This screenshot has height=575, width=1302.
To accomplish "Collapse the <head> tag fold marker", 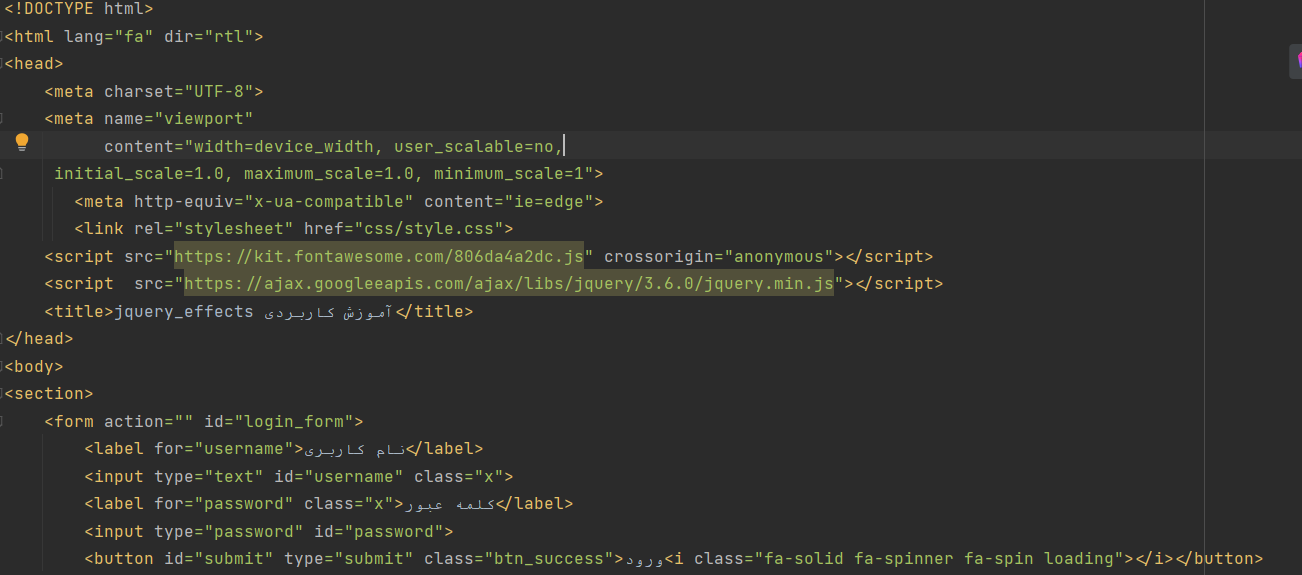I will tap(2, 64).
